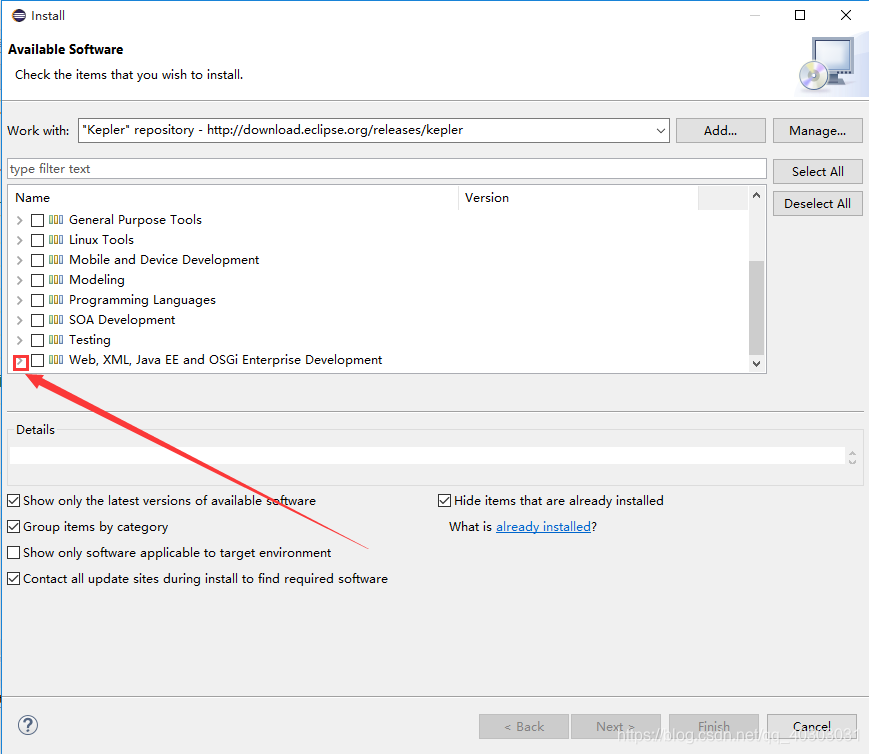Click the Programming Languages category icon
The image size is (869, 754).
tap(56, 299)
